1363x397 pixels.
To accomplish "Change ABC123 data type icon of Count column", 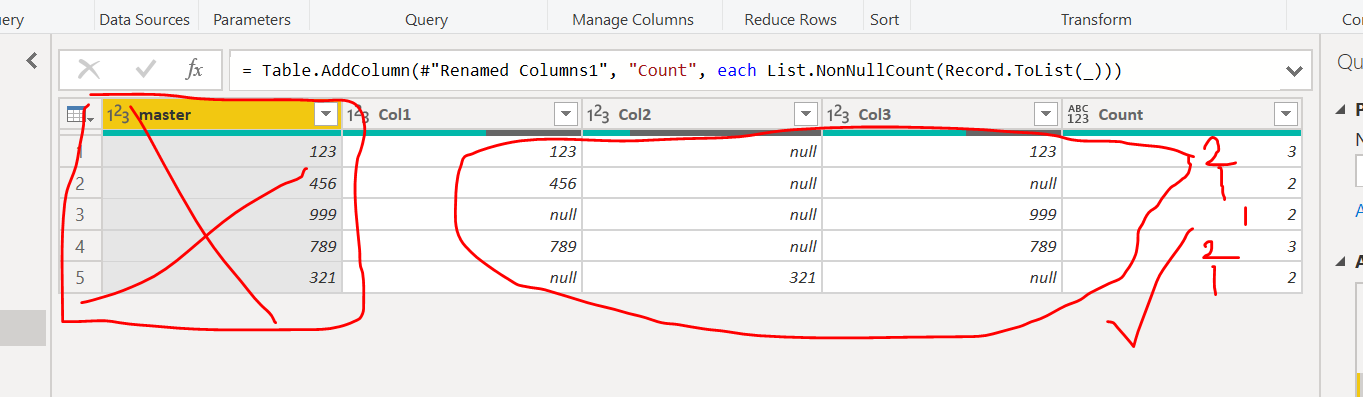I will 1078,114.
